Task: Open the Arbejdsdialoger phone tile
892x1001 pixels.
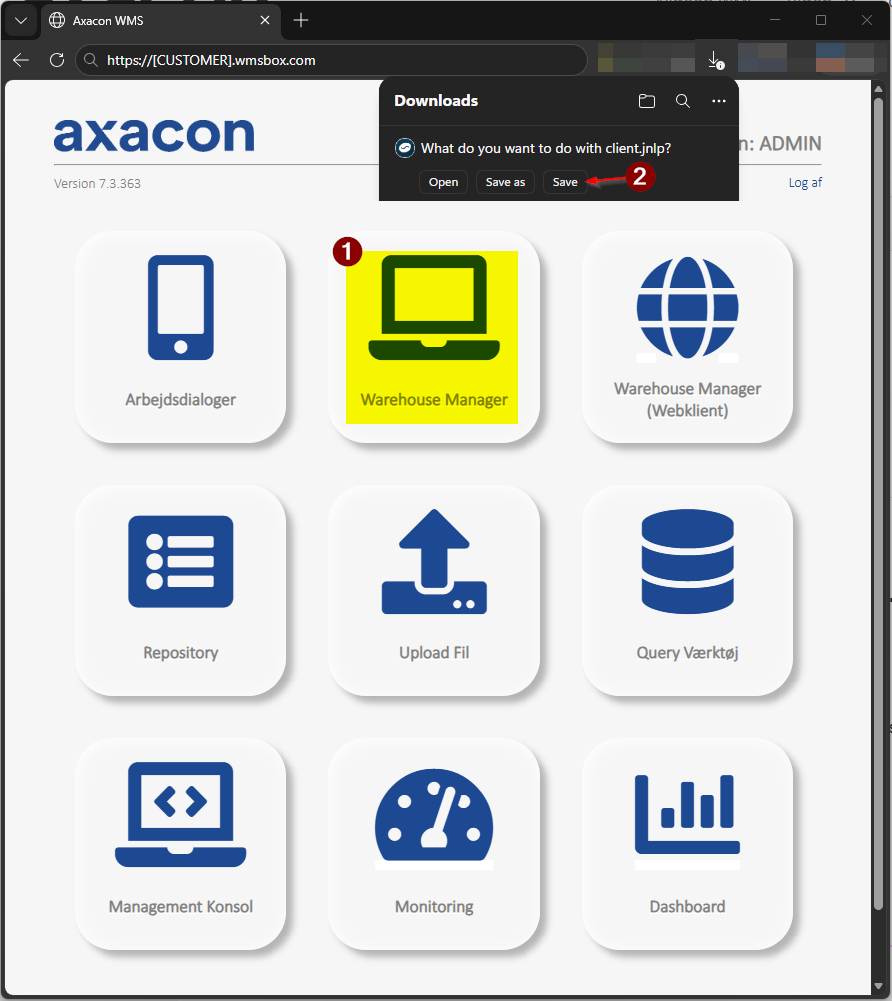Action: point(181,337)
